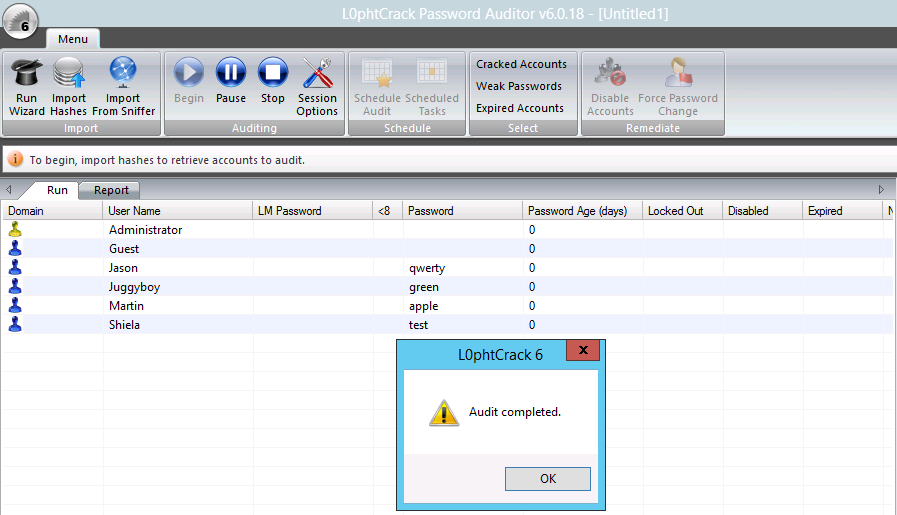897x515 pixels.
Task: Select Weak Passwords
Action: click(x=519, y=86)
